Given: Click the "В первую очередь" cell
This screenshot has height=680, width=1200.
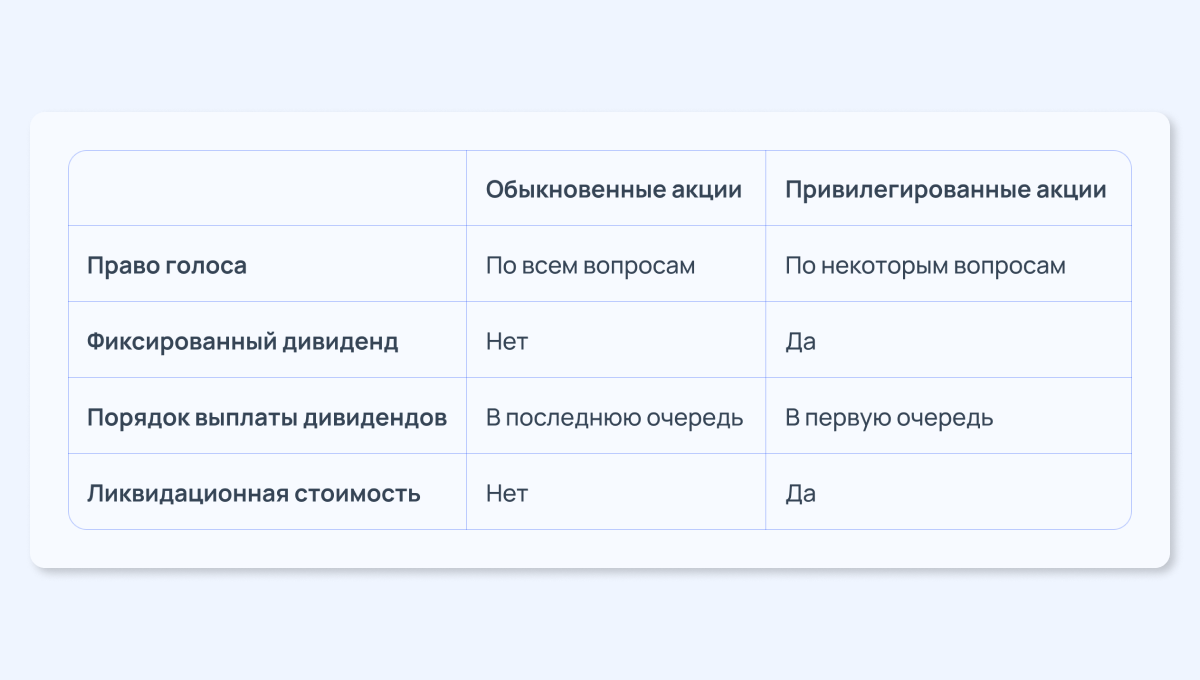Looking at the screenshot, I should 889,418.
